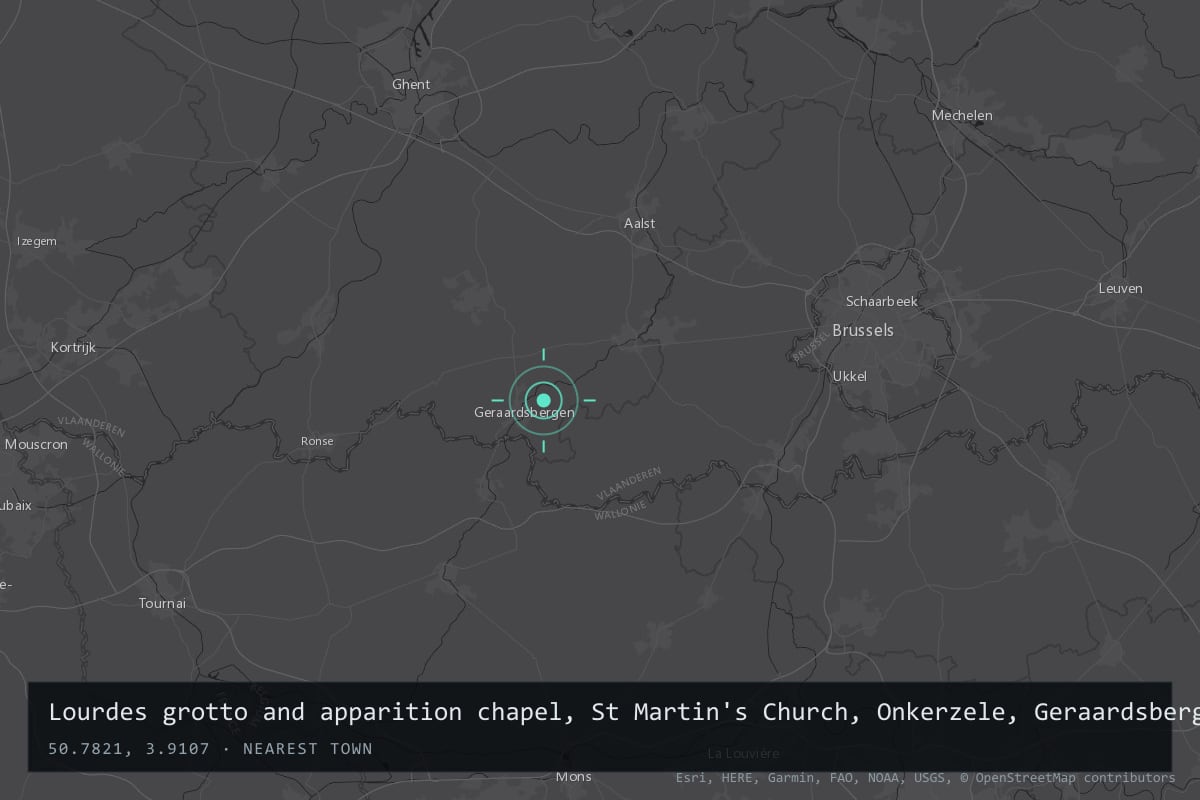Click the Schaarbeek label

click(882, 301)
